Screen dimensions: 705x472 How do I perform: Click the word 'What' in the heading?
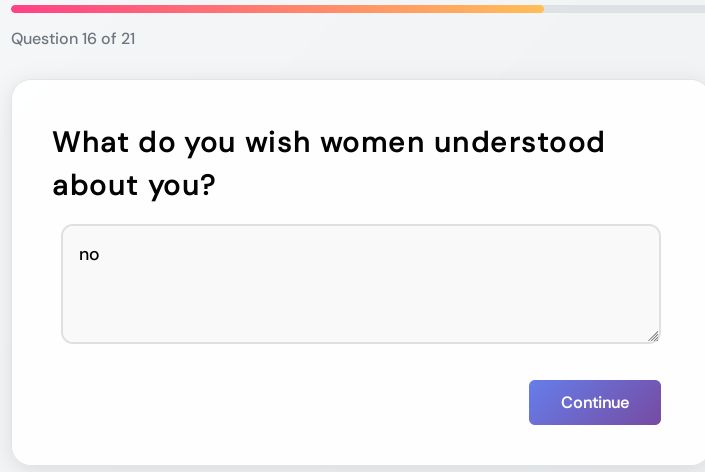91,142
